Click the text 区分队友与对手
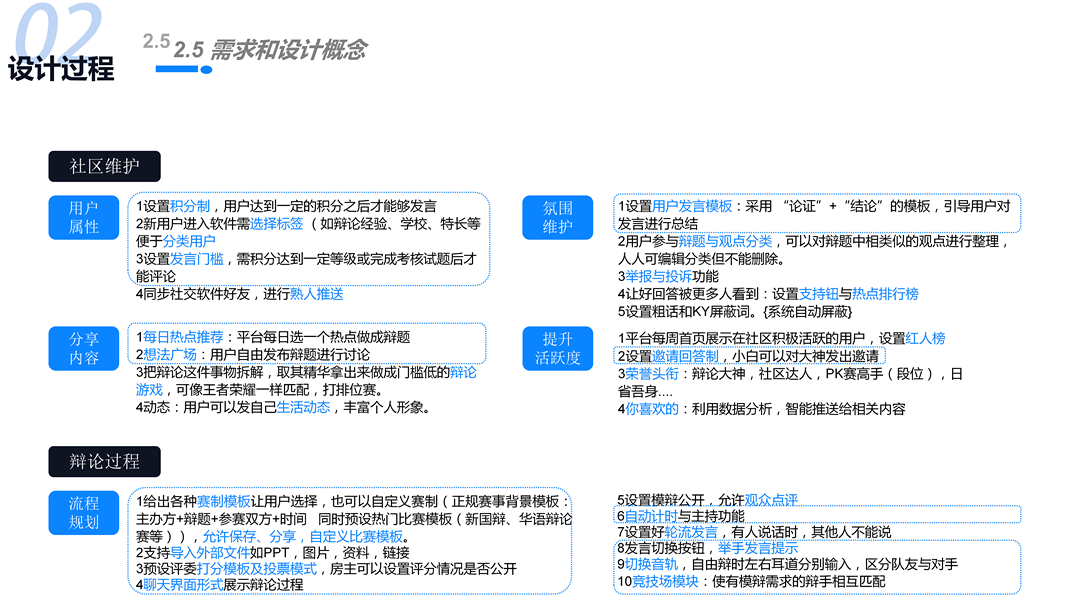This screenshot has width=1067, height=600. click(911, 564)
